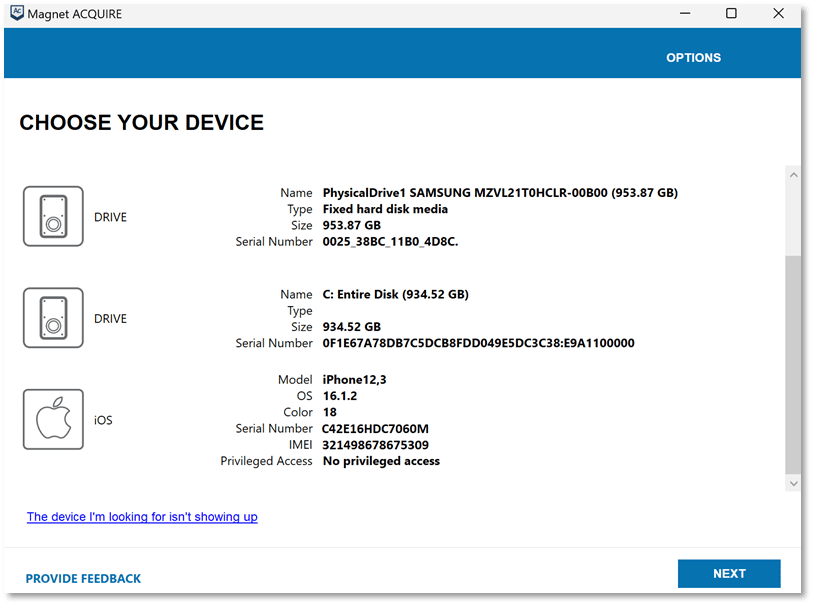Click the Magnet ACQUIRE app logo
Image resolution: width=814 pixels, height=606 pixels.
coord(17,13)
